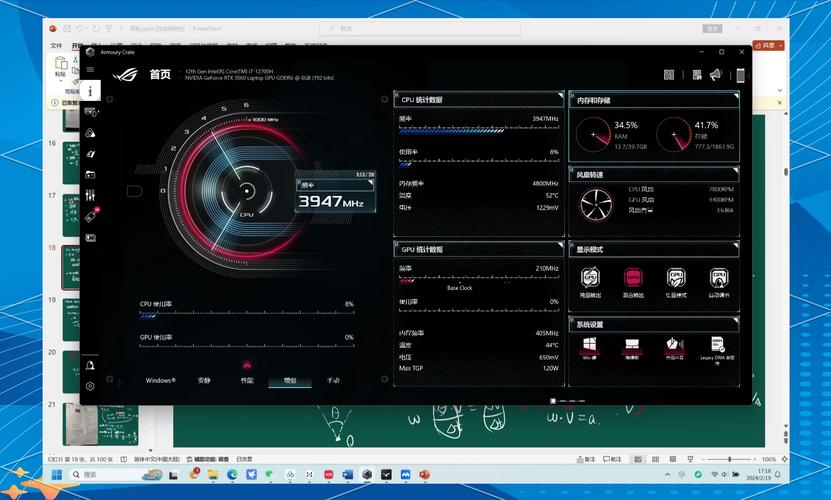Select the 安静 silent operating mode
This screenshot has height=500, width=831.
pyautogui.click(x=204, y=380)
